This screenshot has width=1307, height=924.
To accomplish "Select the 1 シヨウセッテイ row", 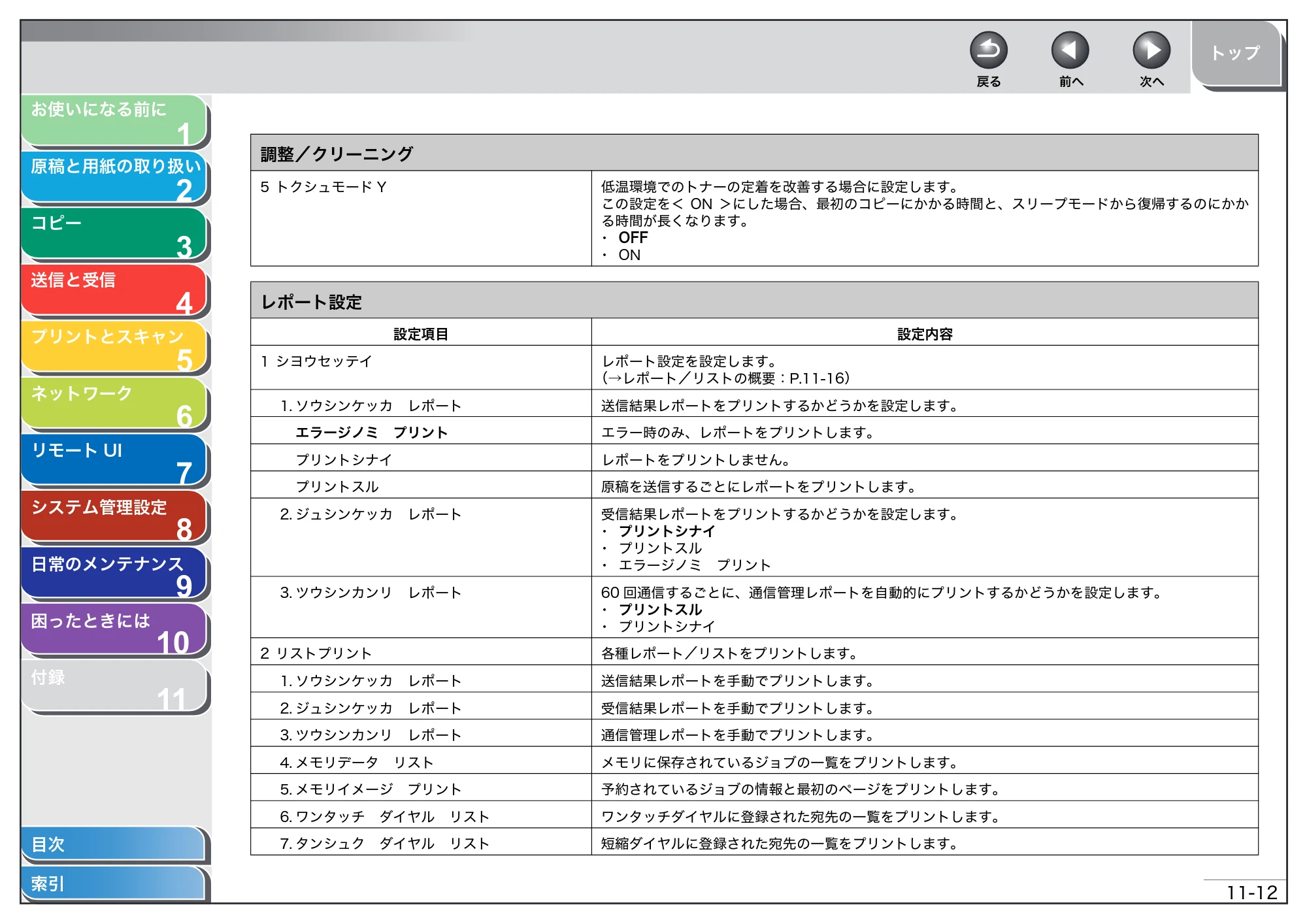I will click(754, 369).
